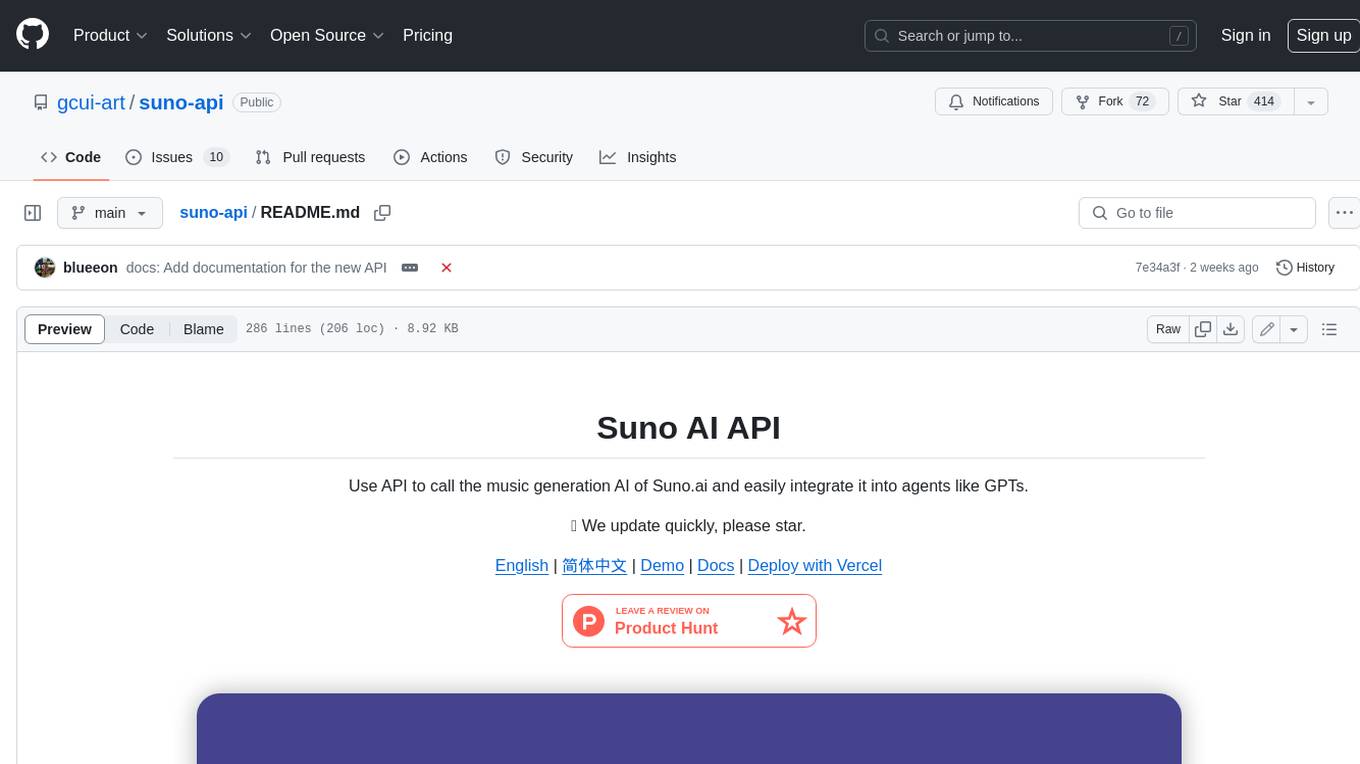View file History
The height and width of the screenshot is (764, 1360).
(x=1305, y=268)
